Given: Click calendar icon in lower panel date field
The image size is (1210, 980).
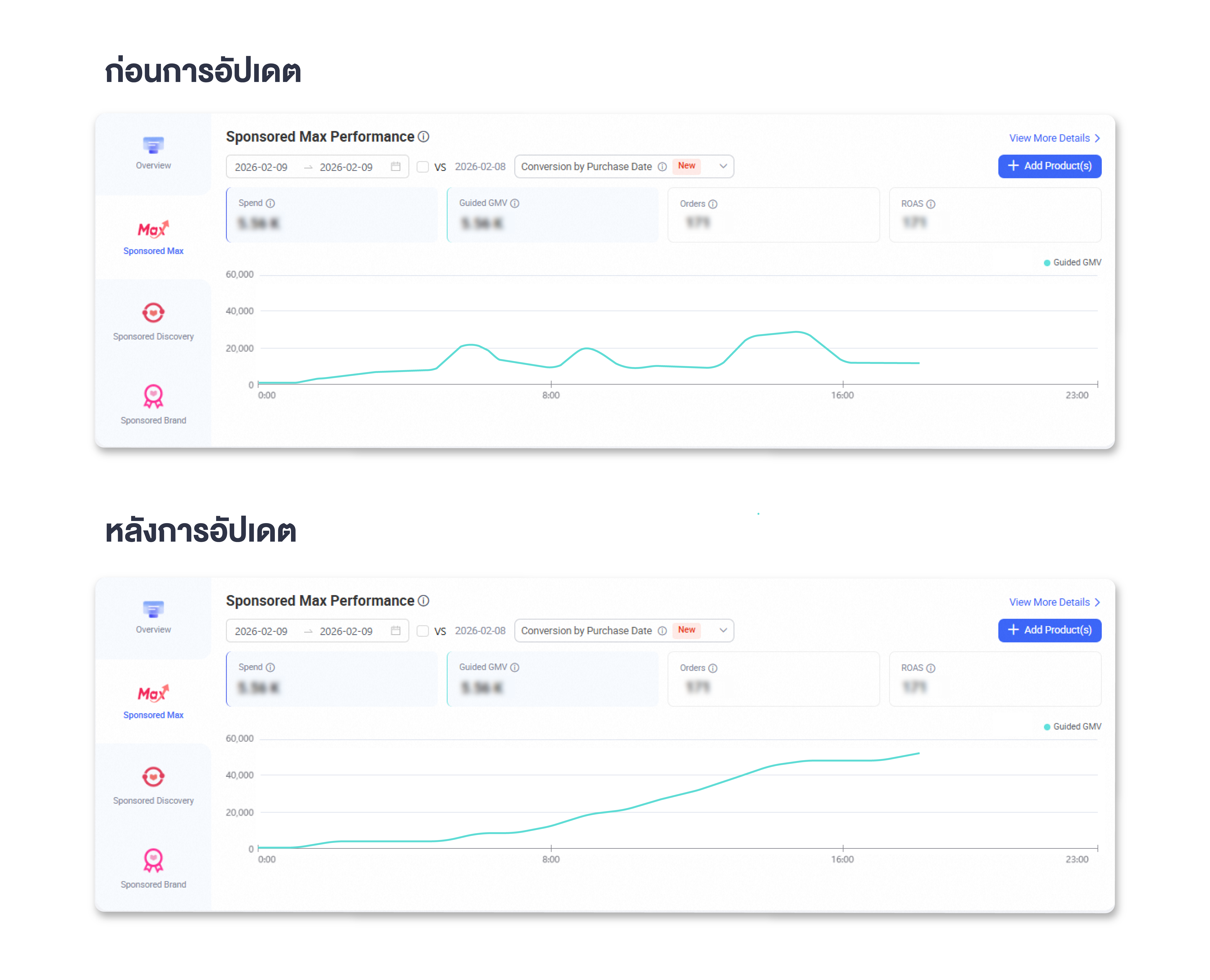Looking at the screenshot, I should [396, 630].
